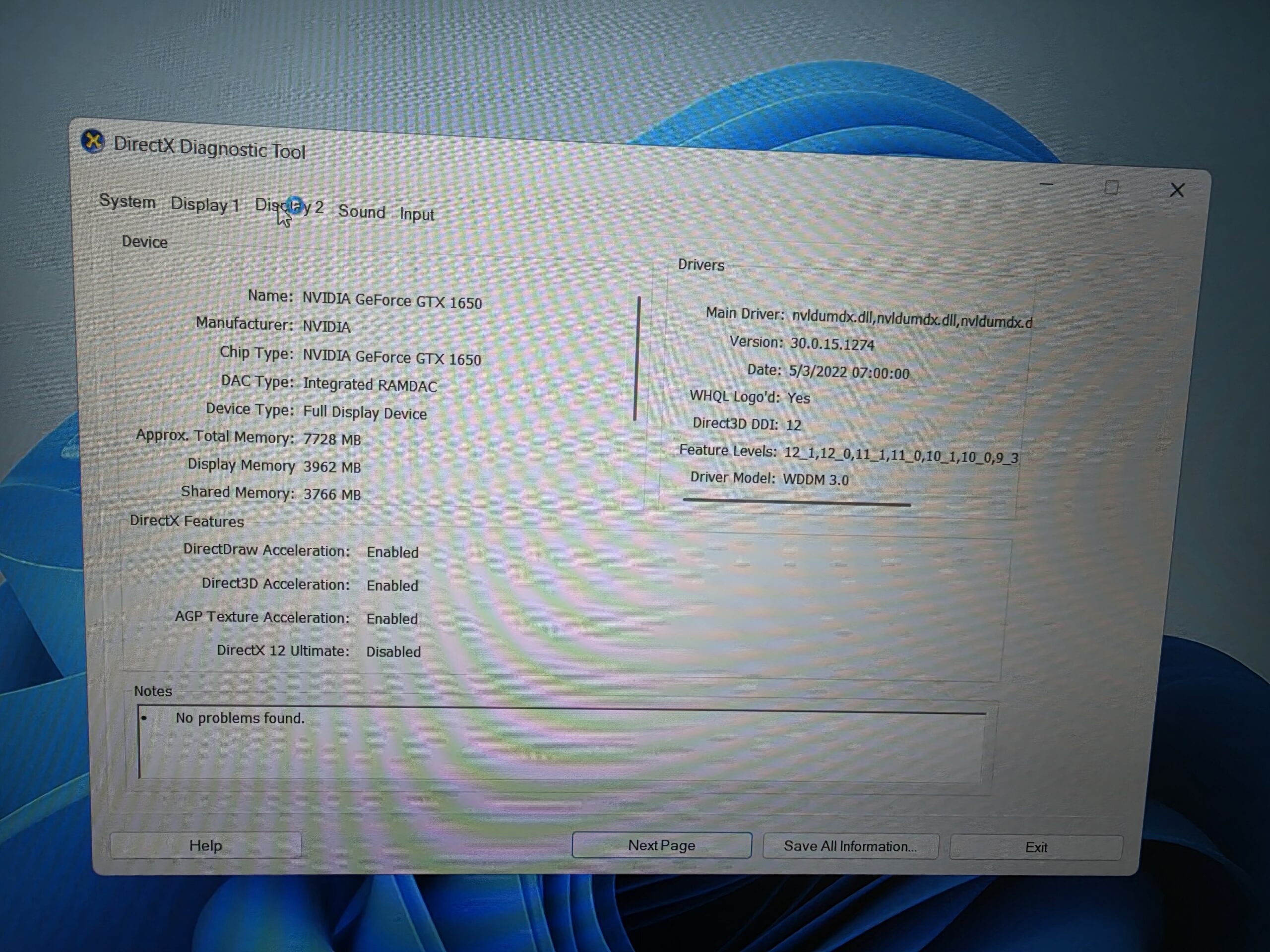This screenshot has width=1270, height=952.
Task: Click the DirectX Features group label
Action: pos(187,521)
